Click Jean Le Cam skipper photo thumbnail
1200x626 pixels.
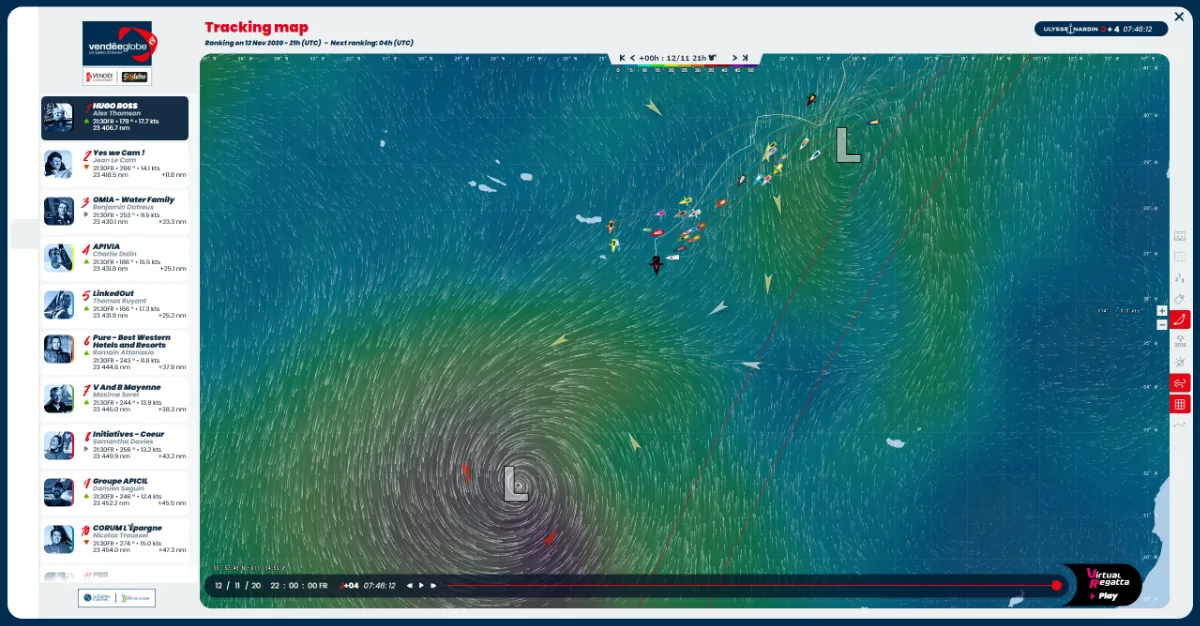tap(59, 164)
